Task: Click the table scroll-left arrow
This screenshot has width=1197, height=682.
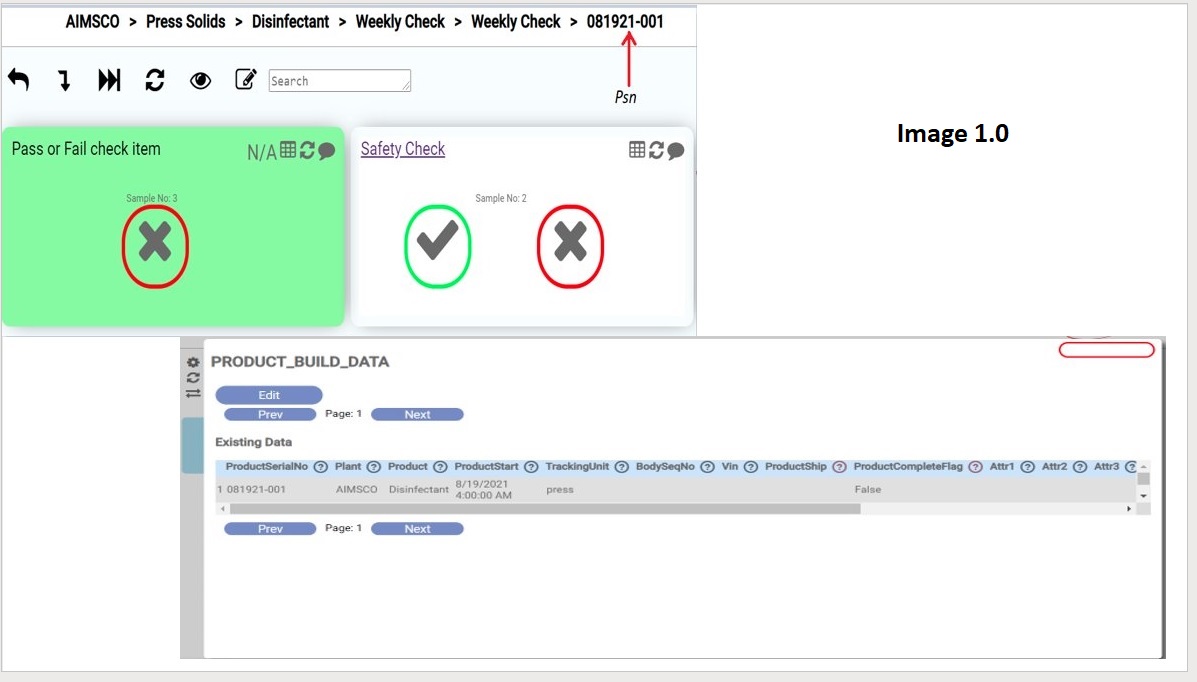Action: tap(222, 509)
